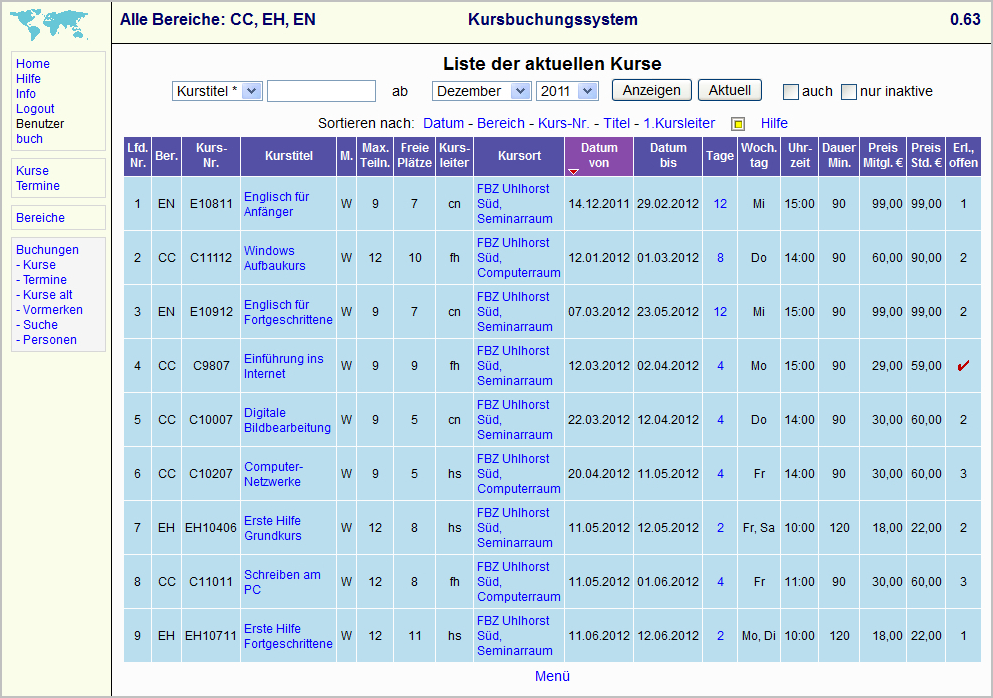Enable the "auch" checkbox
Viewport: 993px width, 698px height.
[x=790, y=92]
